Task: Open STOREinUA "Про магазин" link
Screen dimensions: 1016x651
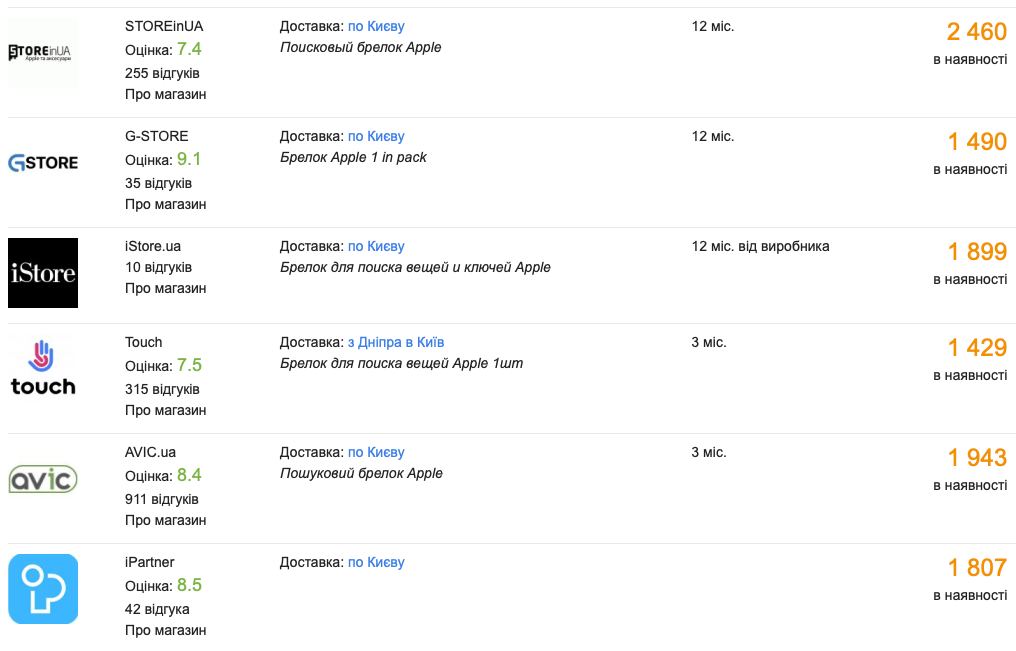Action: (x=165, y=94)
